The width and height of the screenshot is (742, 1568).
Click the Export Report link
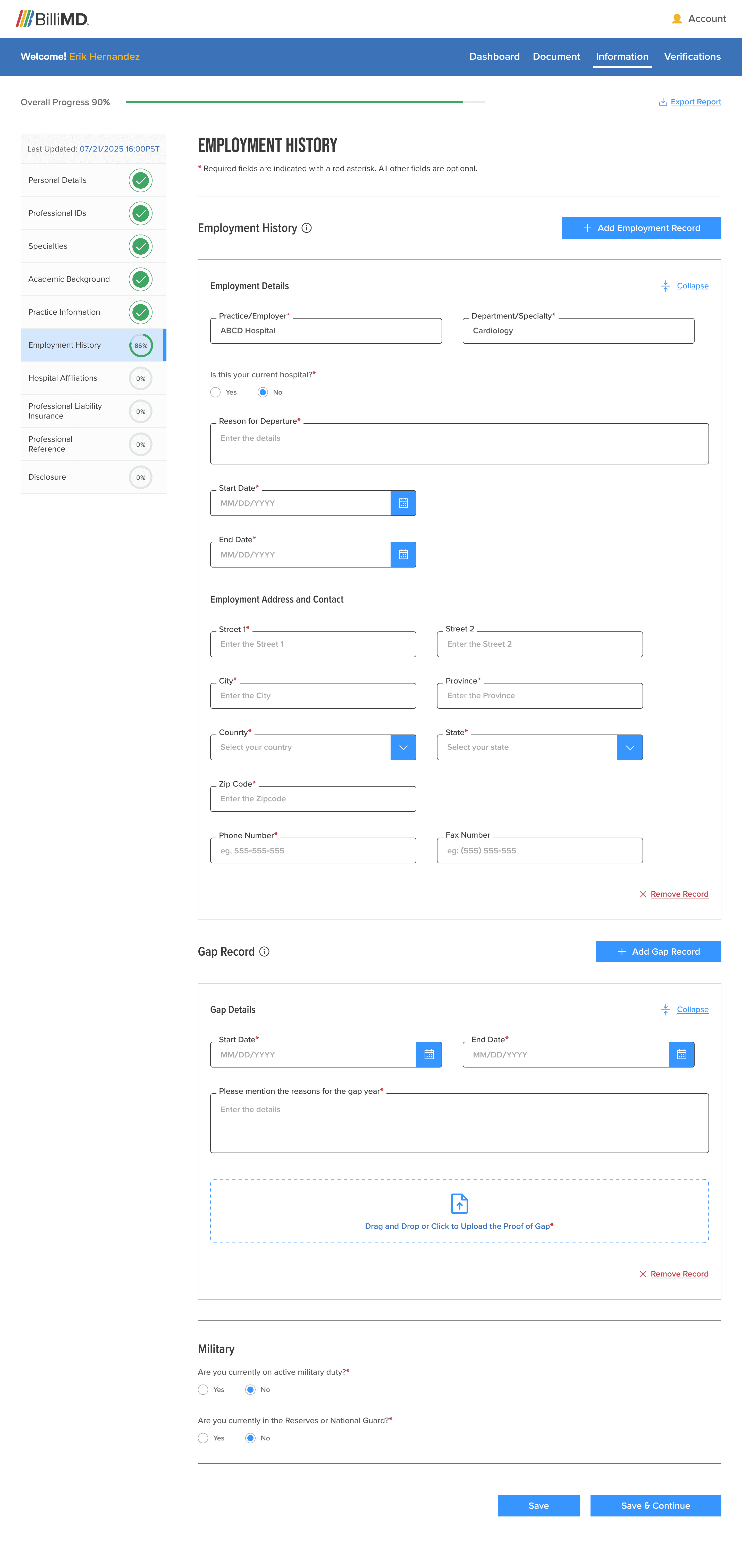(x=695, y=102)
